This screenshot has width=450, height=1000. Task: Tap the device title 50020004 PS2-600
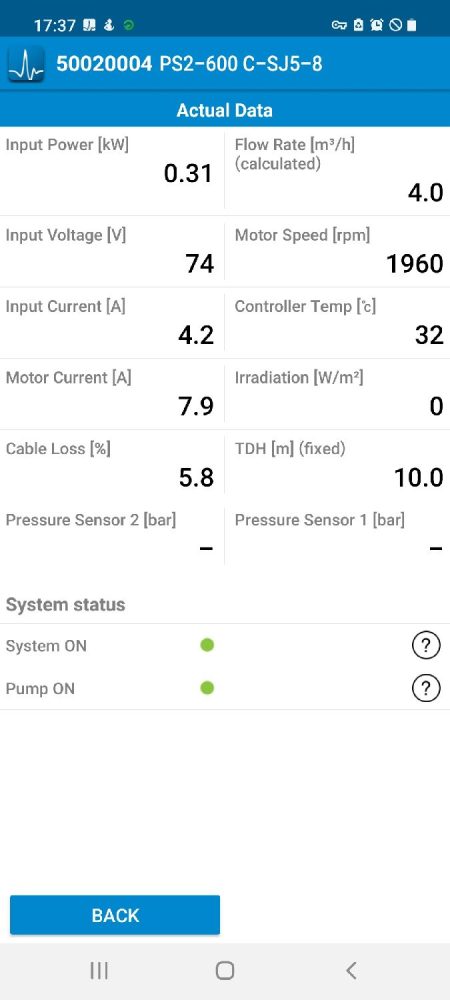(x=189, y=64)
